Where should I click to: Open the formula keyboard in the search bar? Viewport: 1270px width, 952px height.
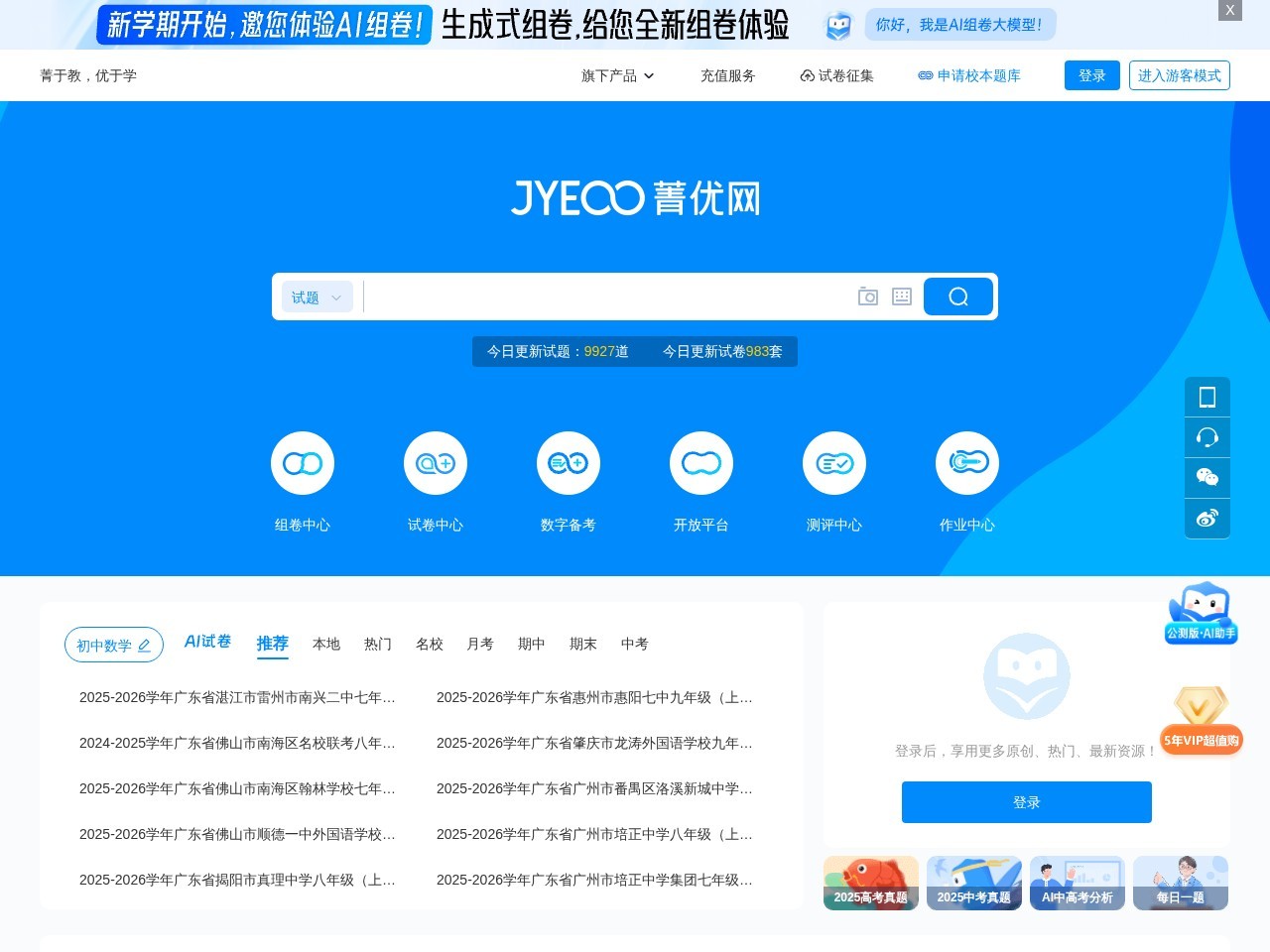coord(901,296)
